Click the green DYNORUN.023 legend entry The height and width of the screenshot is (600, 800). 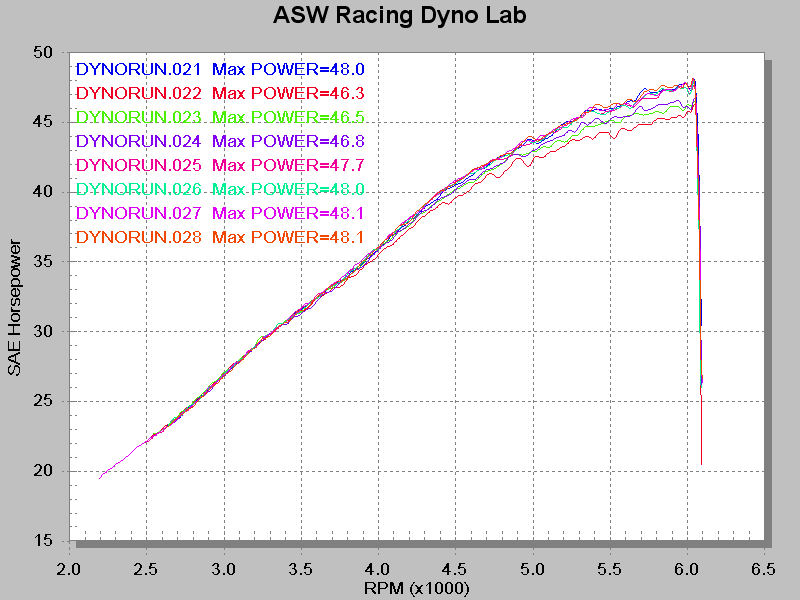[138, 118]
